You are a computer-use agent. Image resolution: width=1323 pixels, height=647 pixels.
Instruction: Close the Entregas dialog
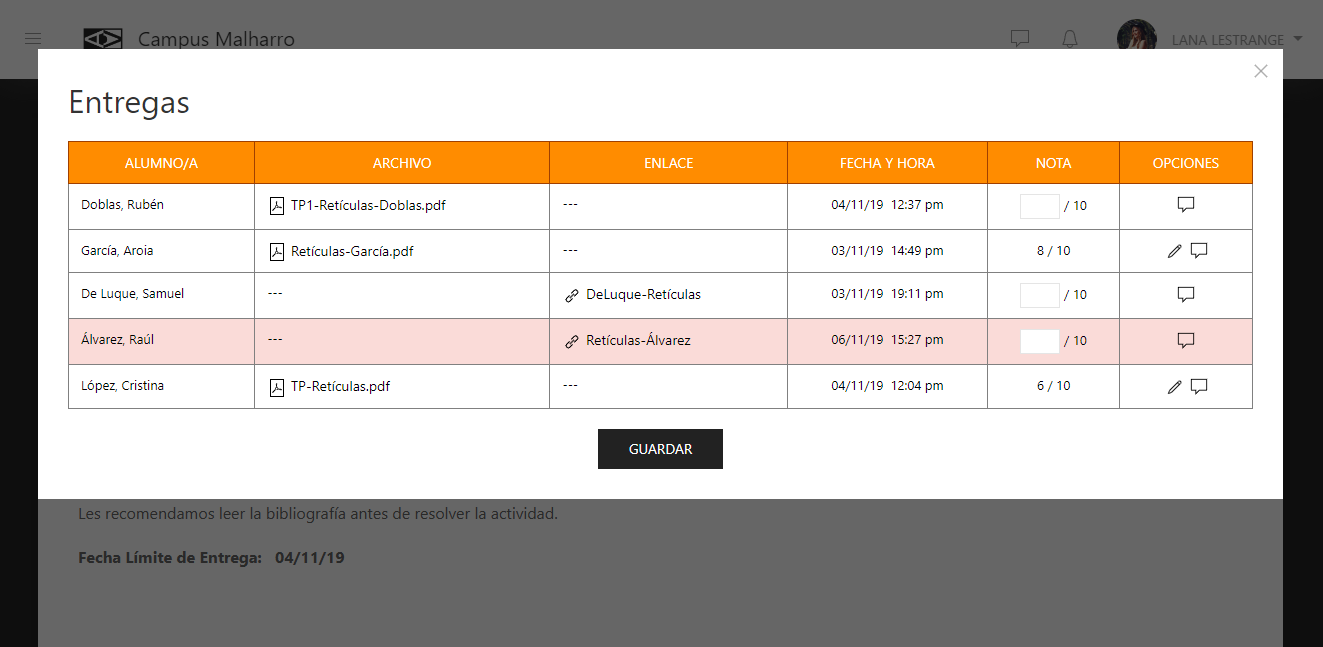tap(1261, 71)
